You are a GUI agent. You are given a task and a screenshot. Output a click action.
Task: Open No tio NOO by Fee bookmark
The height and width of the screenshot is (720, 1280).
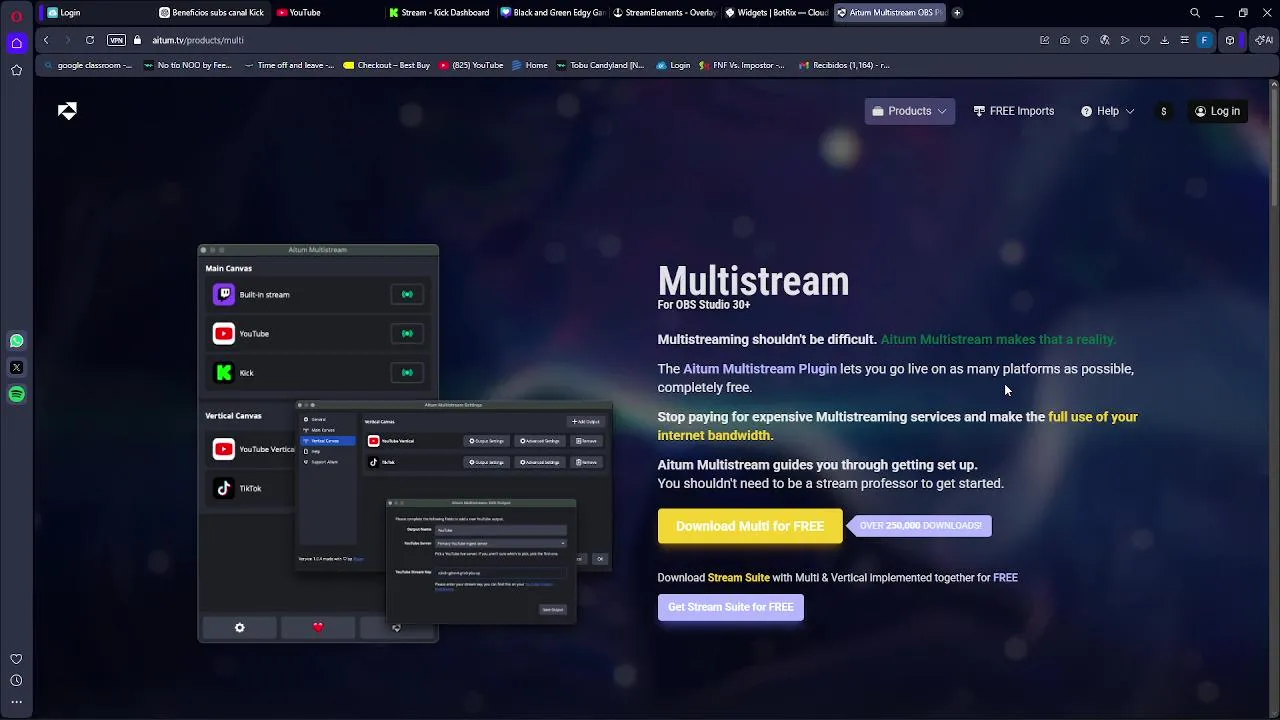click(188, 65)
